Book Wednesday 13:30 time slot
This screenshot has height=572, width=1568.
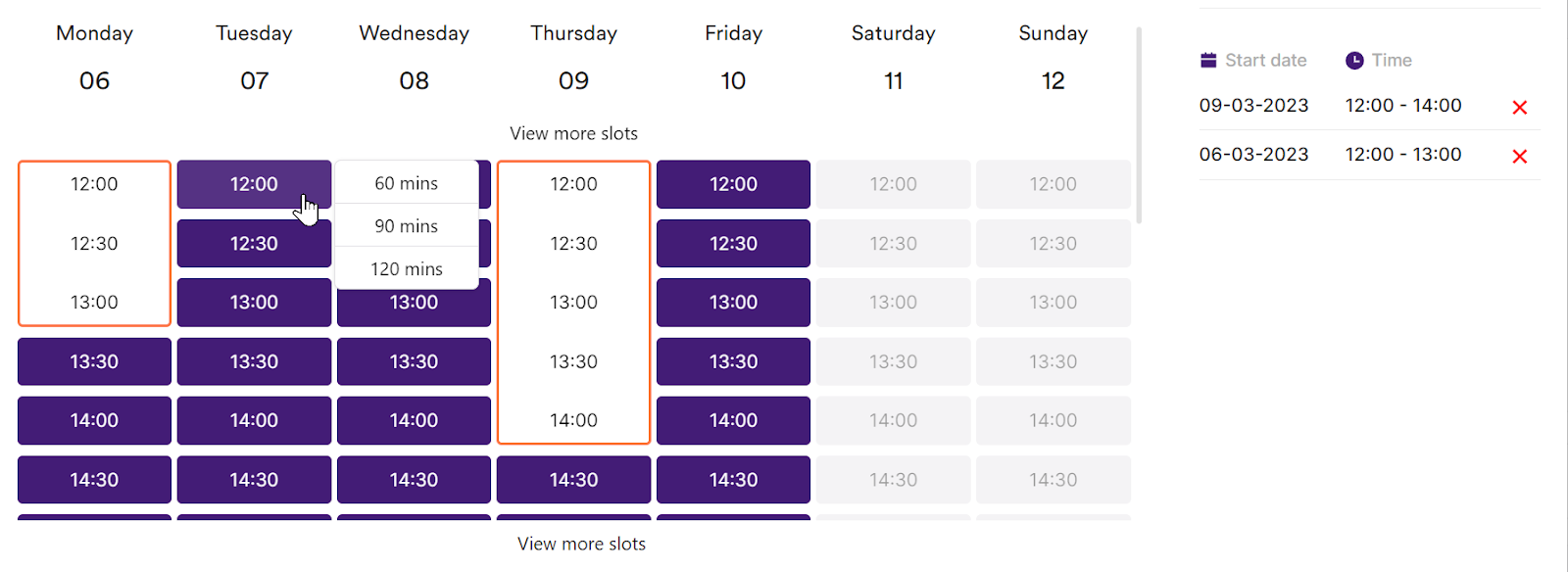click(414, 361)
